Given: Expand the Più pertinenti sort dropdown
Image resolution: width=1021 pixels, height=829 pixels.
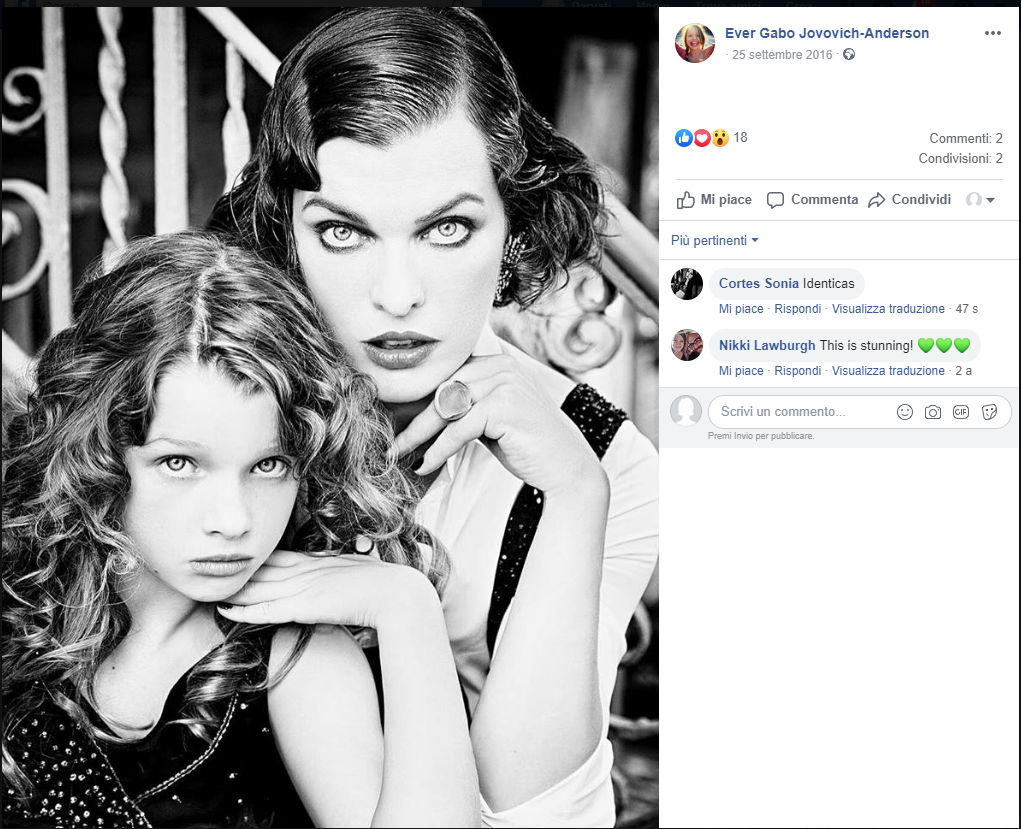Looking at the screenshot, I should point(715,241).
